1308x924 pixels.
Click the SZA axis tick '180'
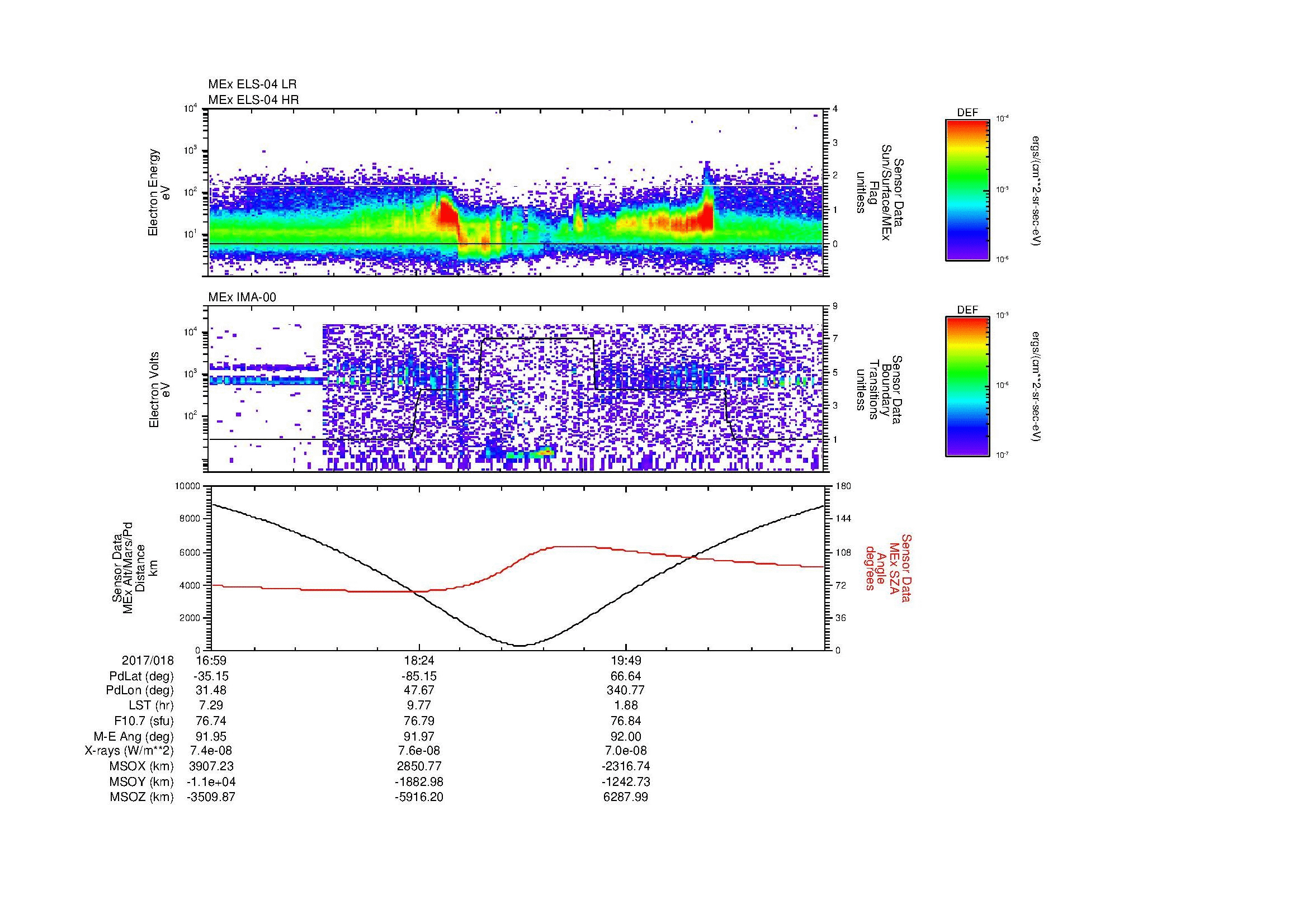pyautogui.click(x=843, y=486)
